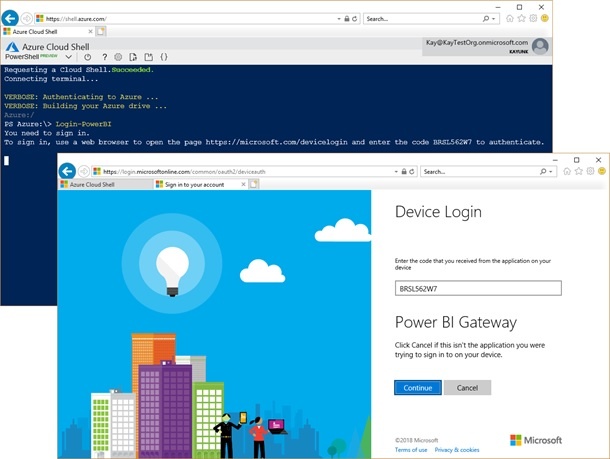Open the Terms of use link
This screenshot has width=610, height=459.
point(411,450)
